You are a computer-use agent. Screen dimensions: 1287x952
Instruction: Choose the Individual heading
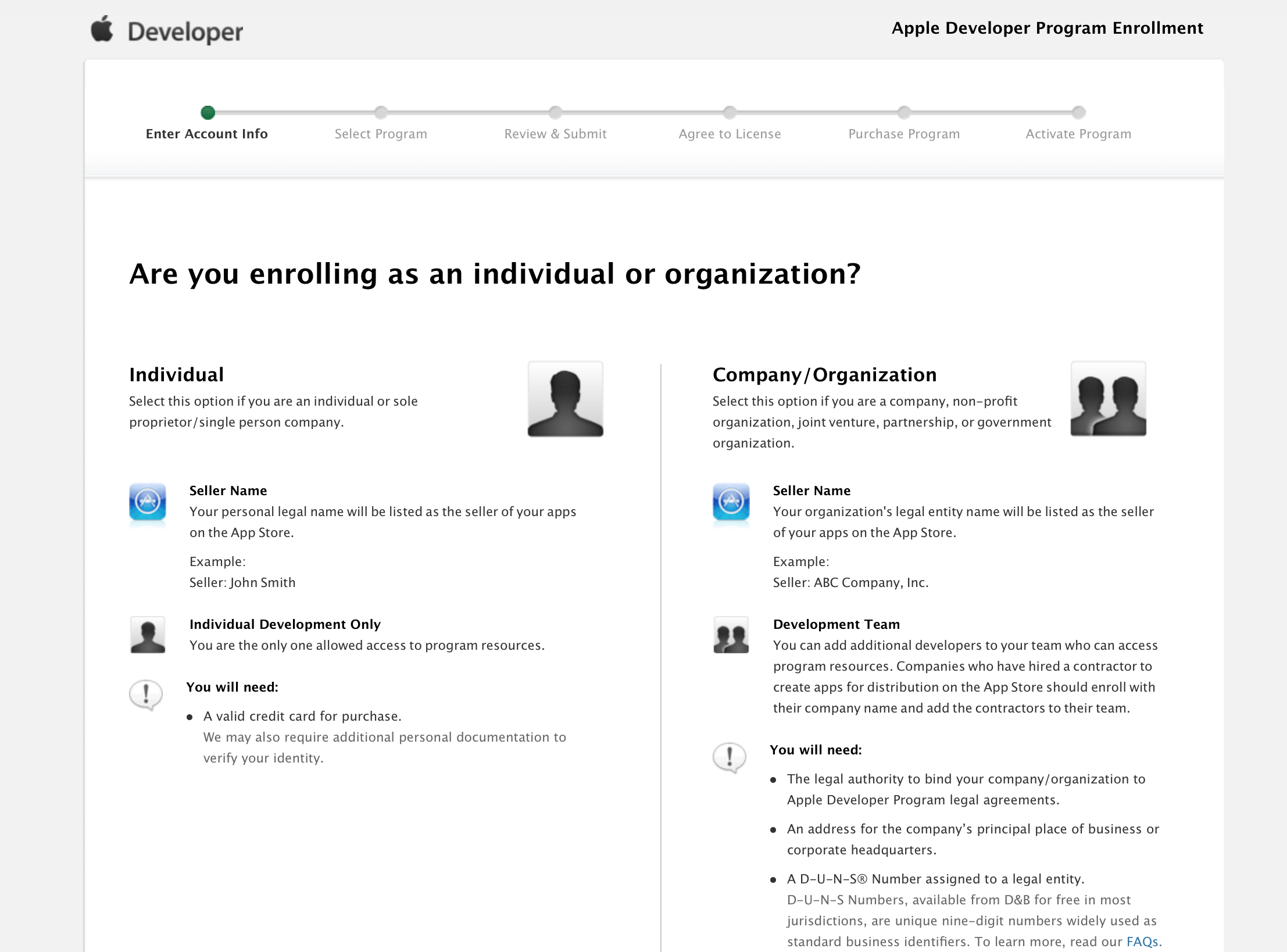176,375
